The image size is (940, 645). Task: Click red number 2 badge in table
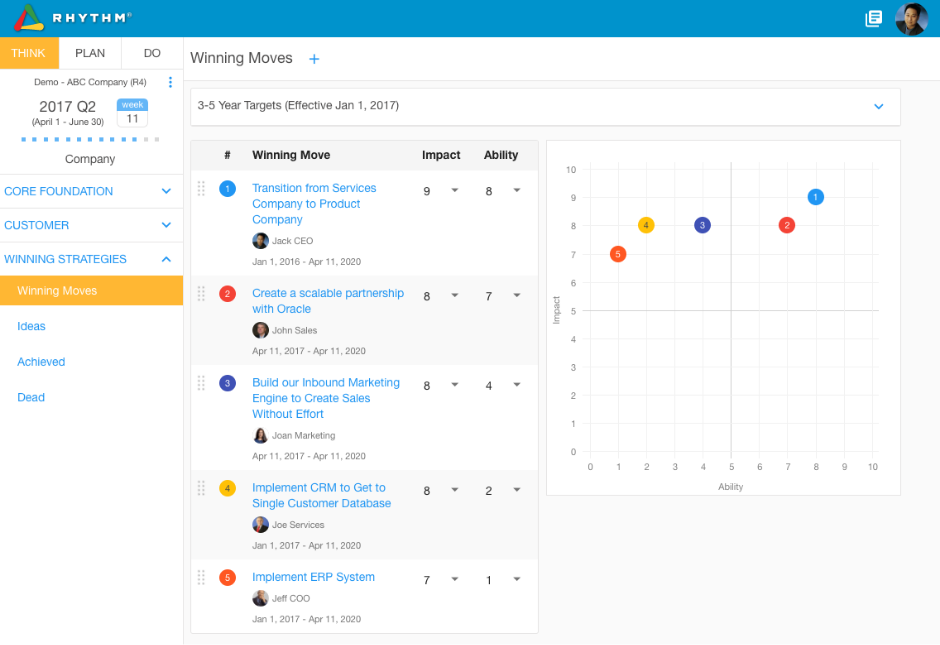pyautogui.click(x=227, y=294)
